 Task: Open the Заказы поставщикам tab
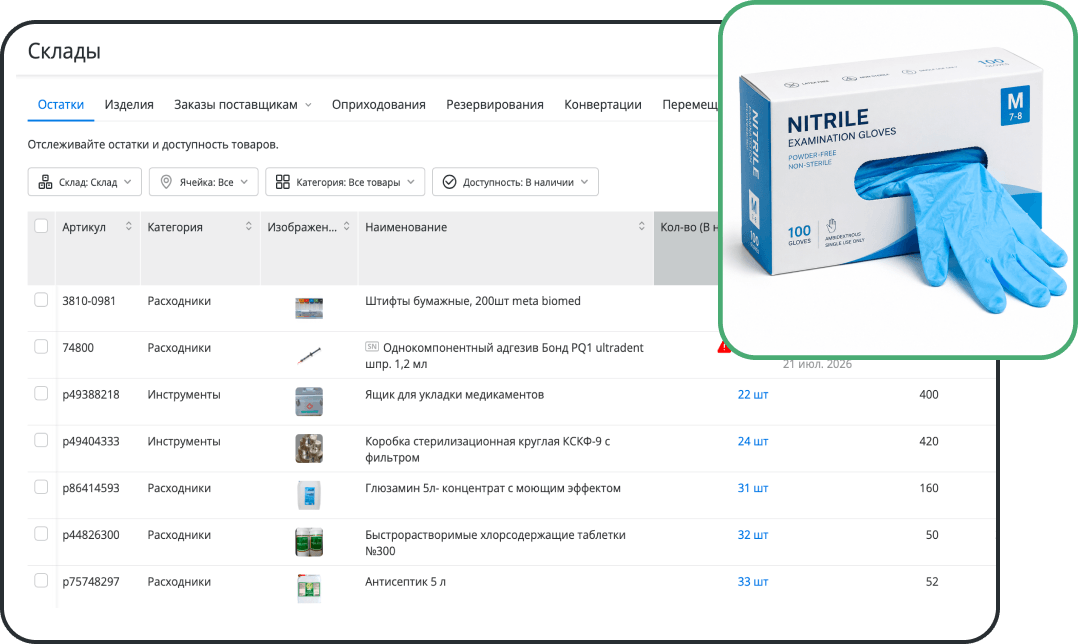(x=236, y=104)
